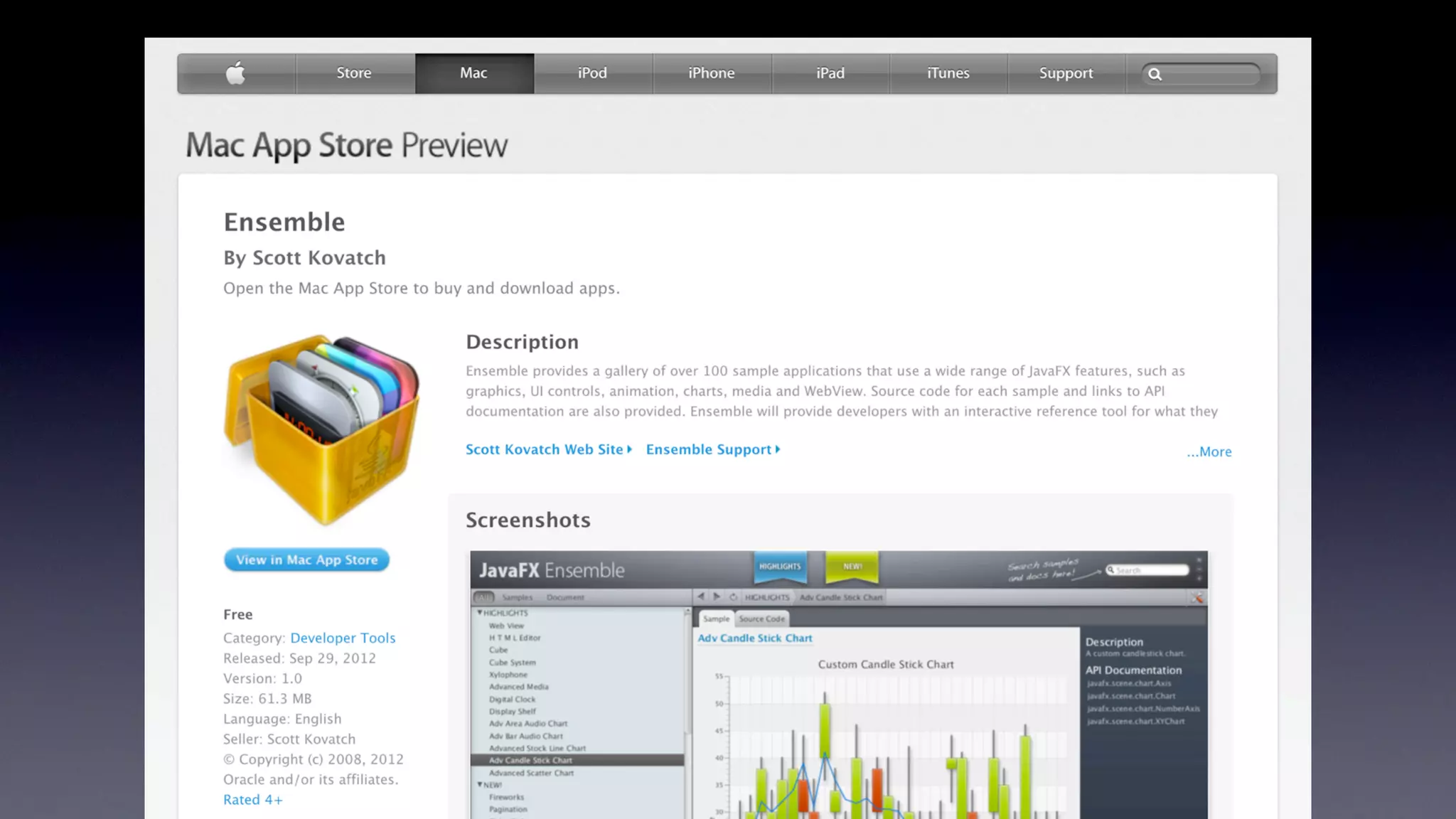Select H T M L Editor in the samples tree
The width and height of the screenshot is (1456, 819).
tap(515, 638)
